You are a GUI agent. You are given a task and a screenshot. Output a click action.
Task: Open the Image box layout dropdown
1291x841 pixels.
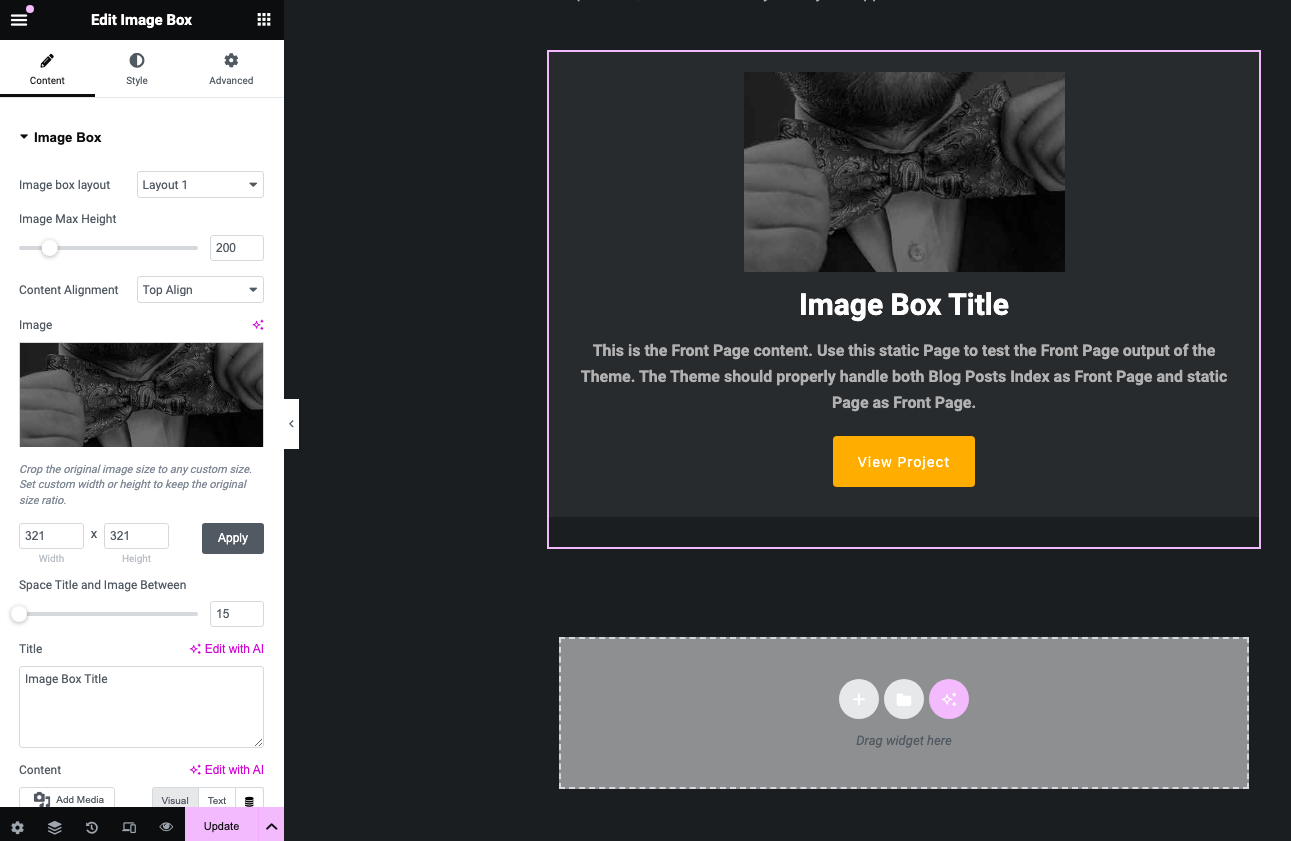pos(200,185)
